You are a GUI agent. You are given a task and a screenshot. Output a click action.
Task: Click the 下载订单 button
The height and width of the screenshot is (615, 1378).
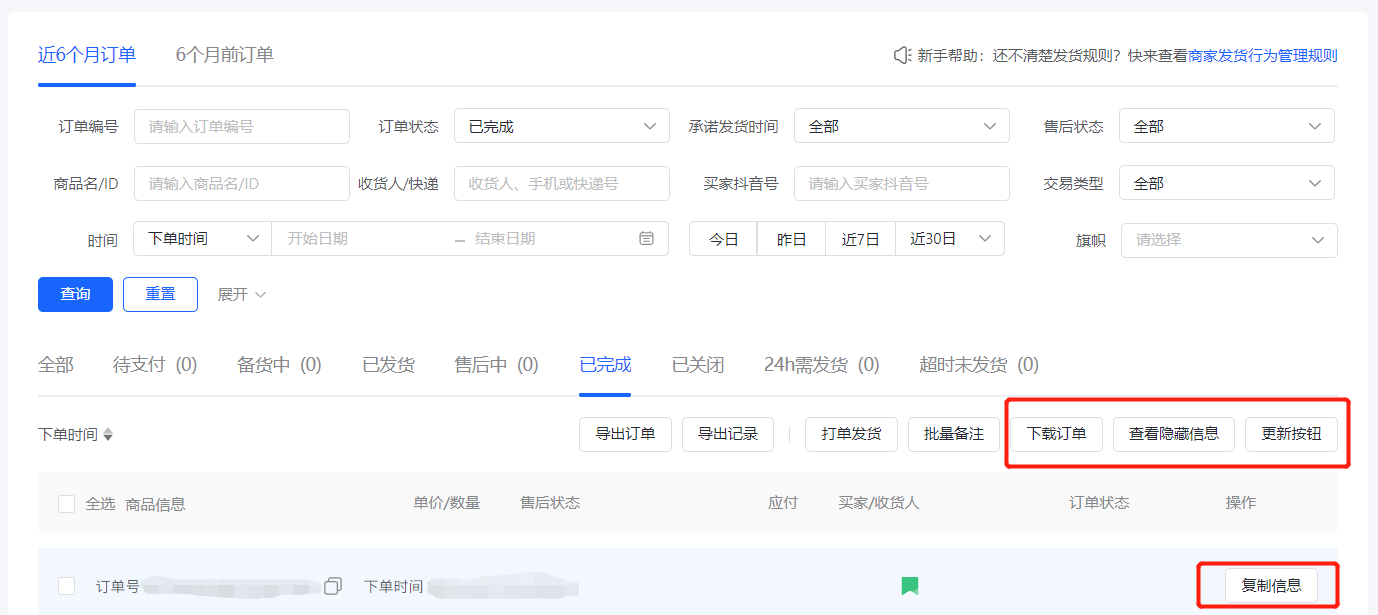[x=1055, y=434]
